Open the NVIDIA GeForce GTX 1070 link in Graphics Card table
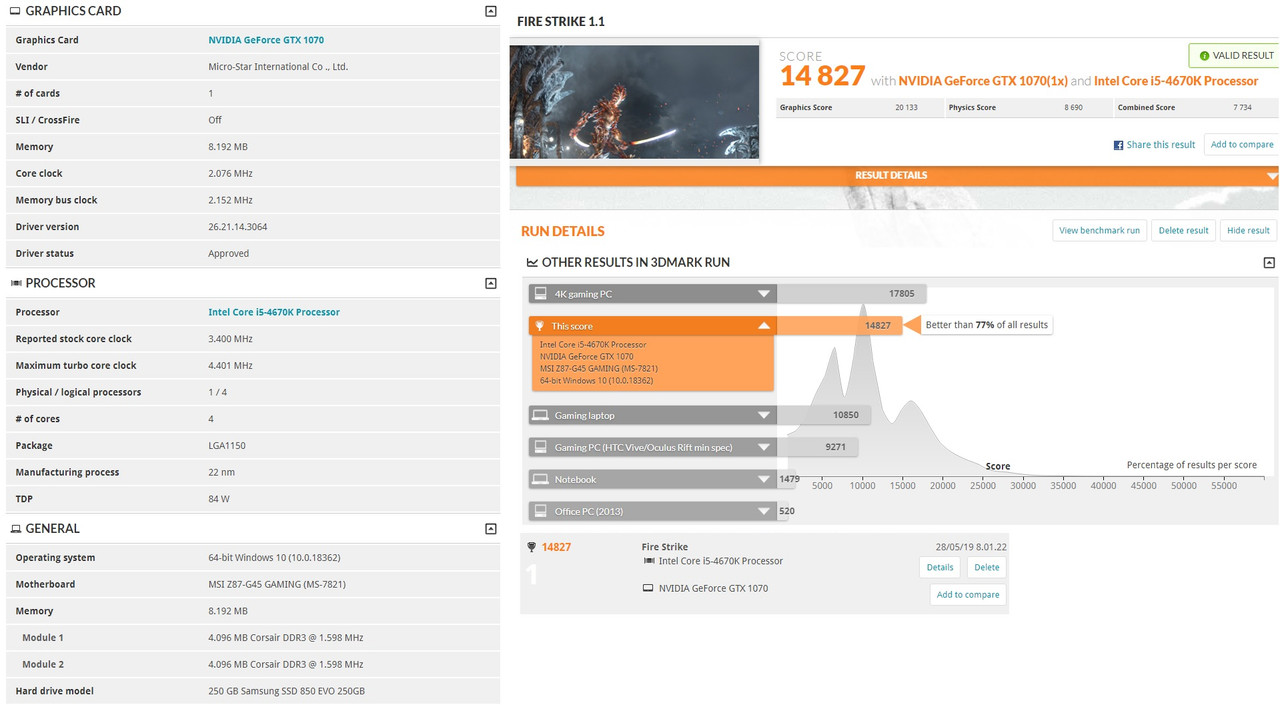Viewport: 1280px width, 705px height. (266, 40)
